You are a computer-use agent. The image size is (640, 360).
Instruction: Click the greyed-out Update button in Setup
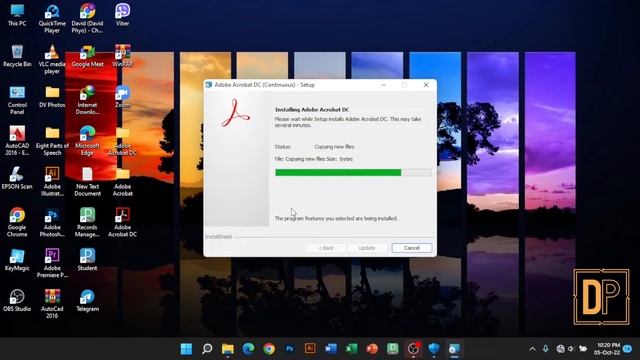pyautogui.click(x=367, y=248)
